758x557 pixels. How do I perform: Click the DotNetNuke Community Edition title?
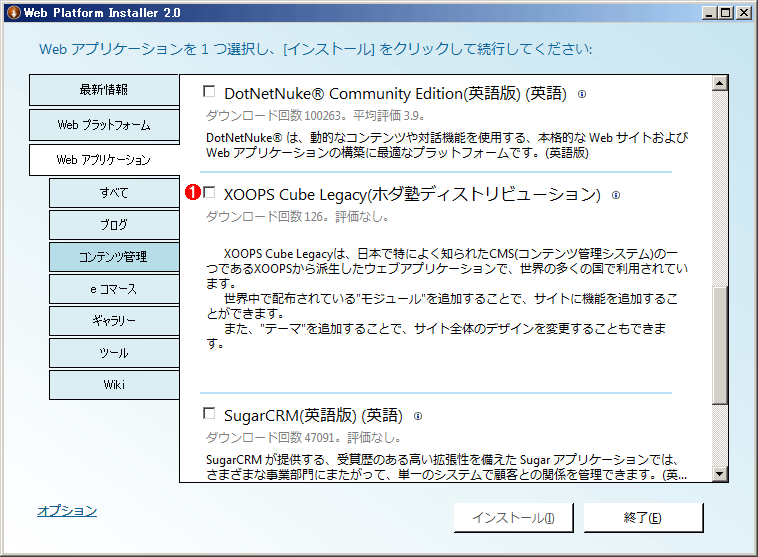(x=395, y=93)
